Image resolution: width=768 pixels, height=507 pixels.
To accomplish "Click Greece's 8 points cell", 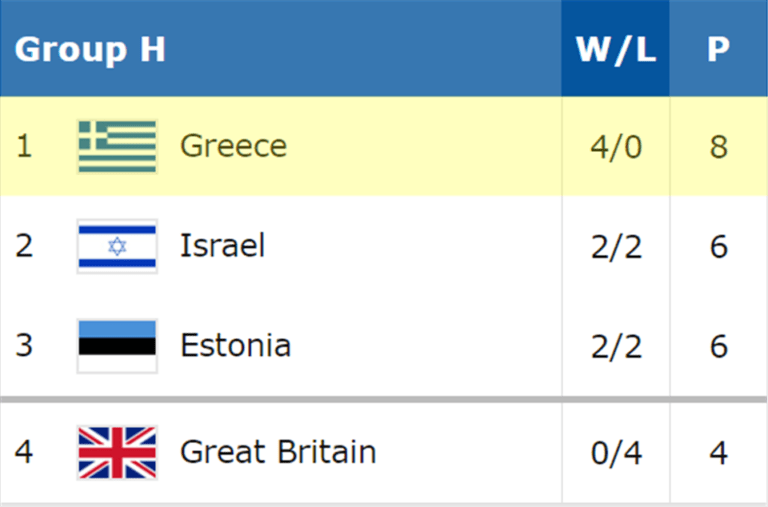I will (718, 147).
